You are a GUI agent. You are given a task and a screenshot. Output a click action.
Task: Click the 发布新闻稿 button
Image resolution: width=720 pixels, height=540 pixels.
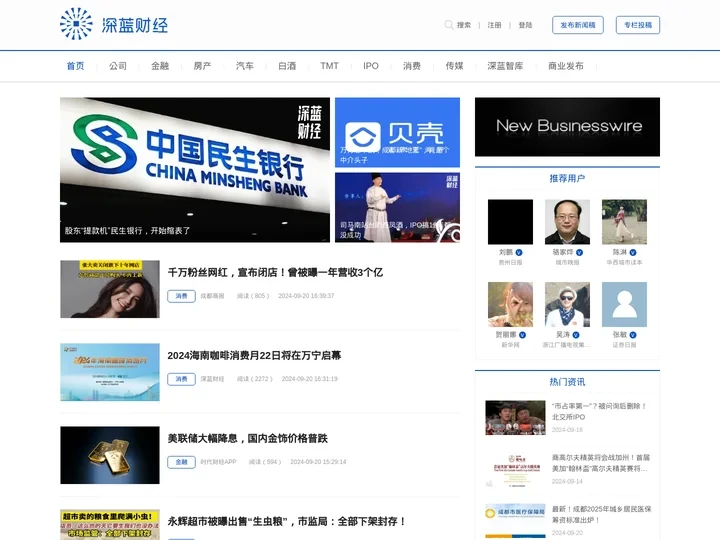click(578, 25)
